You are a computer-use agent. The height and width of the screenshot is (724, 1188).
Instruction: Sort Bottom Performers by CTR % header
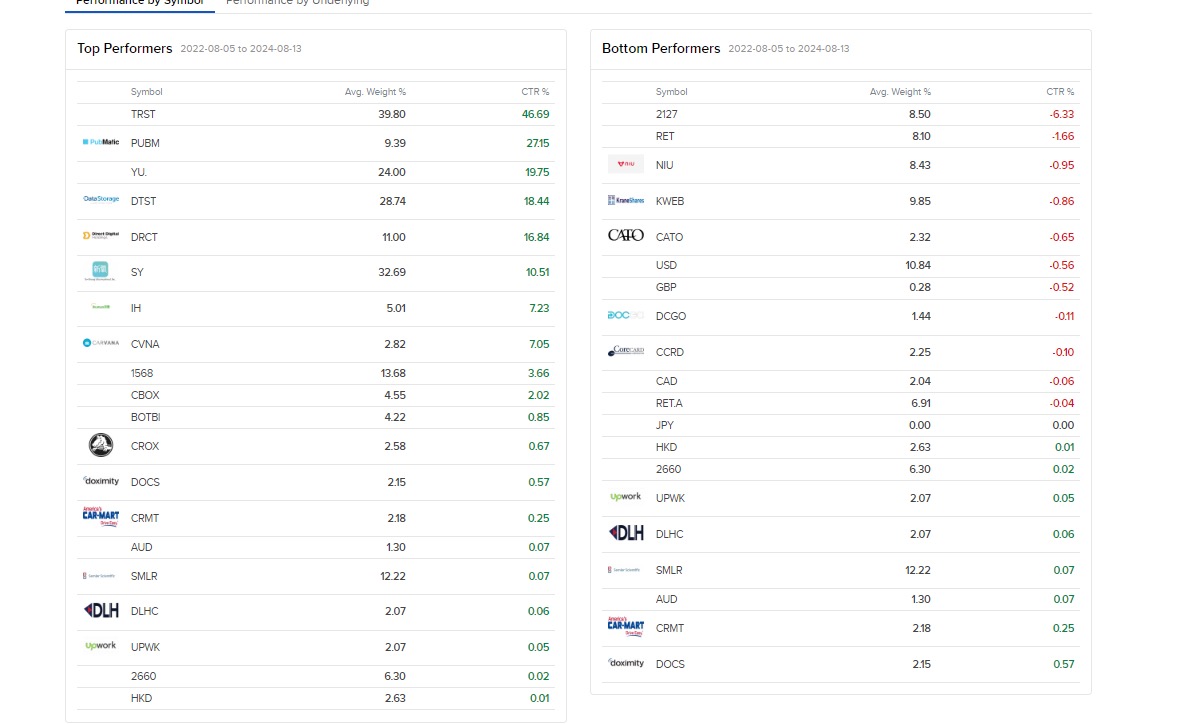pyautogui.click(x=1060, y=91)
